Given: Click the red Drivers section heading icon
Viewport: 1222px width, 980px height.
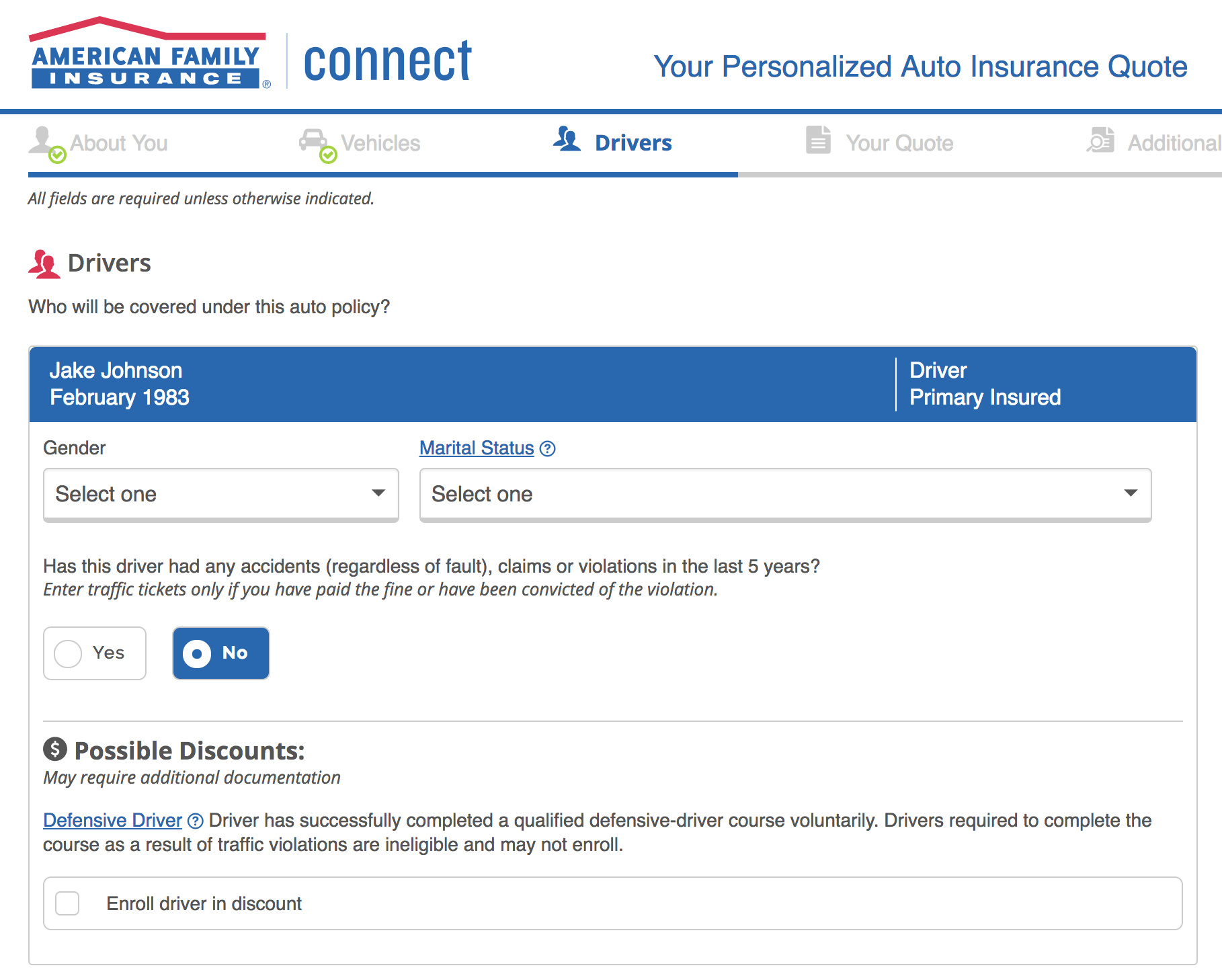Looking at the screenshot, I should pos(44,263).
